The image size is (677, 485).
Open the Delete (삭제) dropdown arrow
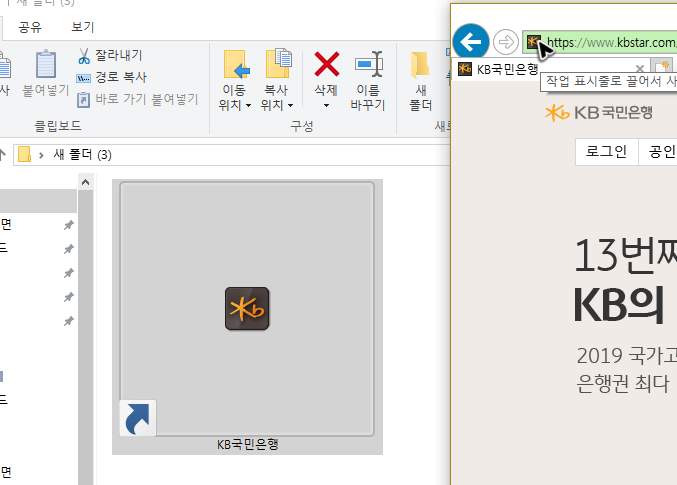point(326,105)
